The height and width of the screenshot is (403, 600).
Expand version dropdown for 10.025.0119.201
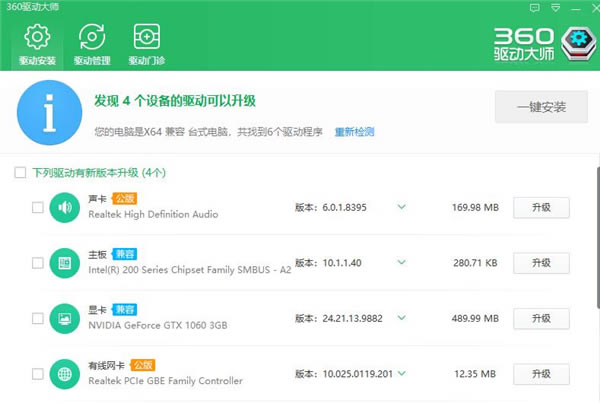tap(401, 373)
